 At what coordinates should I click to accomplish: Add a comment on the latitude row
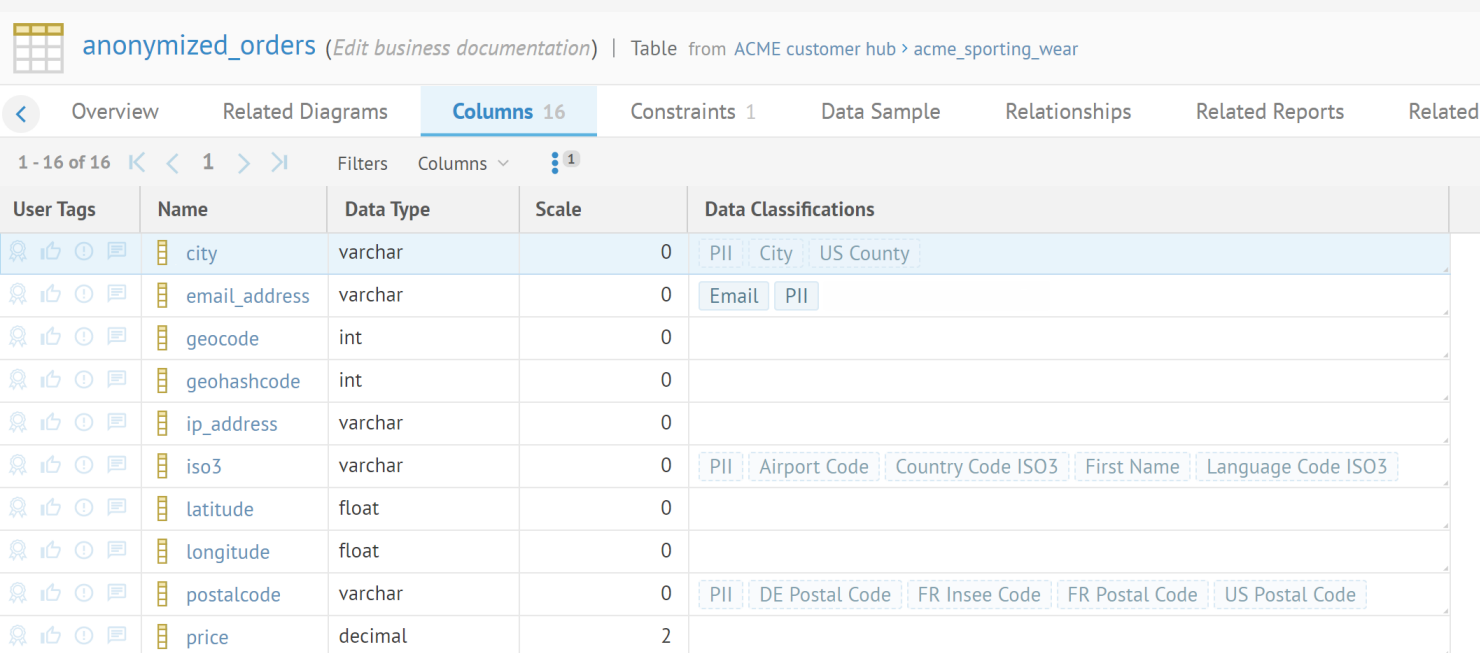(117, 507)
